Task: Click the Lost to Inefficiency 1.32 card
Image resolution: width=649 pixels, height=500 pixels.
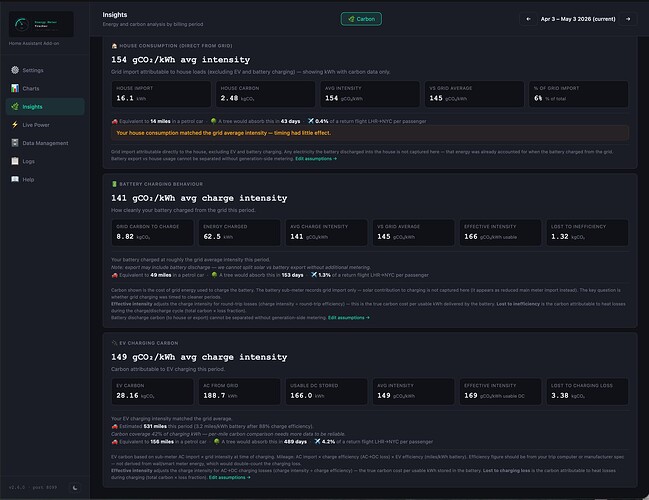Action: [587, 232]
